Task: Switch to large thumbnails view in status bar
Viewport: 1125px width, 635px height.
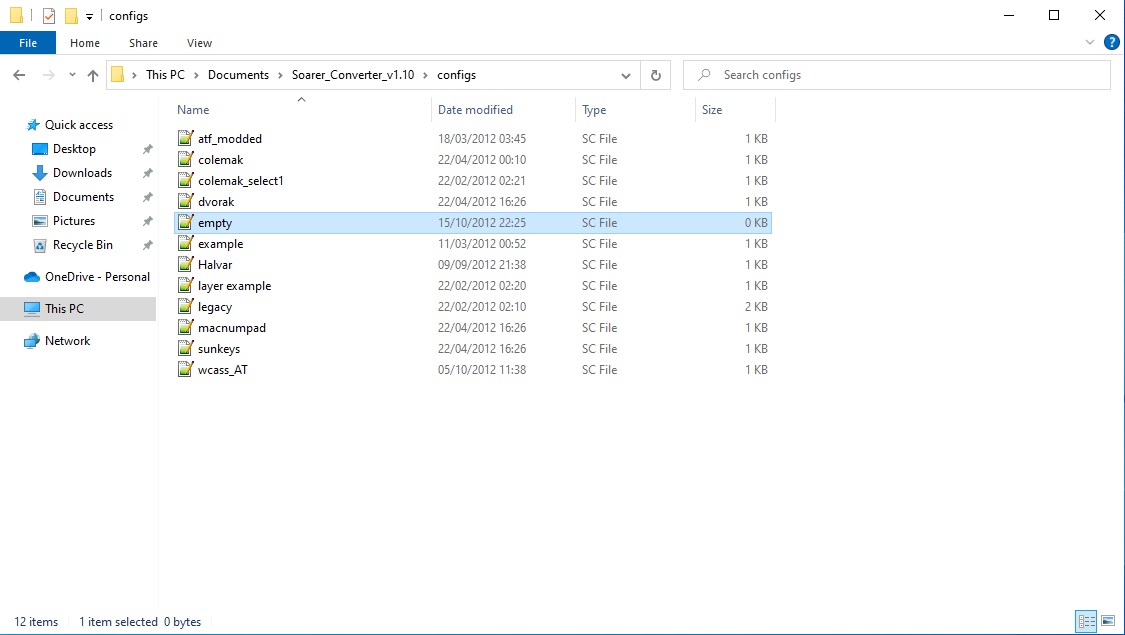Action: tap(1109, 621)
